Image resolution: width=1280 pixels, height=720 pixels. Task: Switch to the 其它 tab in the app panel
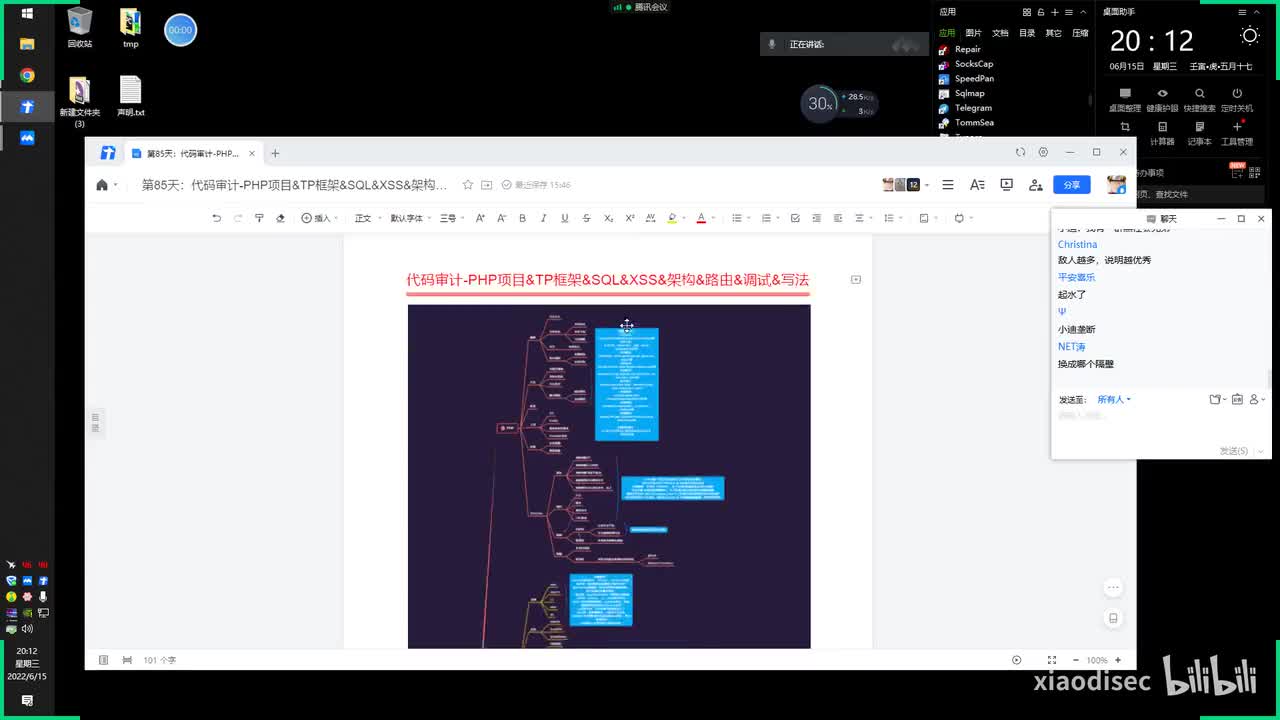(x=1053, y=33)
